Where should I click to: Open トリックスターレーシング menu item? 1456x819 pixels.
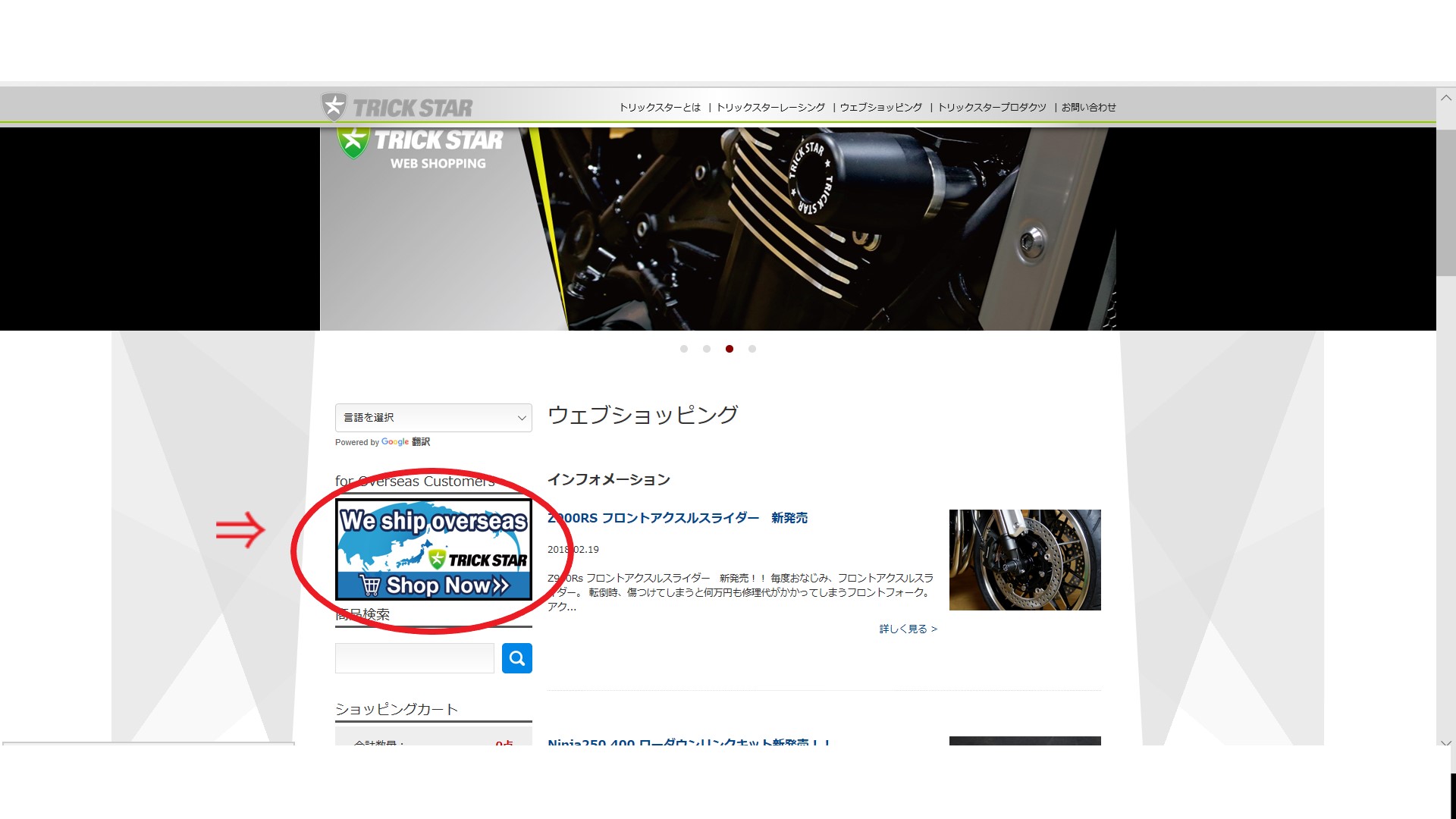pos(770,108)
